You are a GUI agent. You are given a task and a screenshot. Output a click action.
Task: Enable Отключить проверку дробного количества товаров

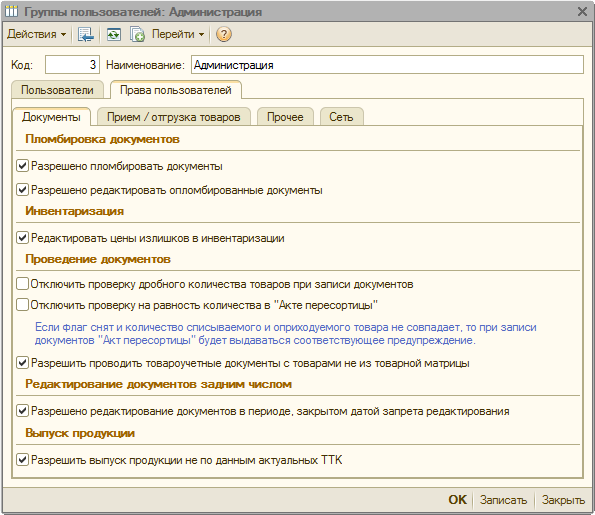coord(22,284)
